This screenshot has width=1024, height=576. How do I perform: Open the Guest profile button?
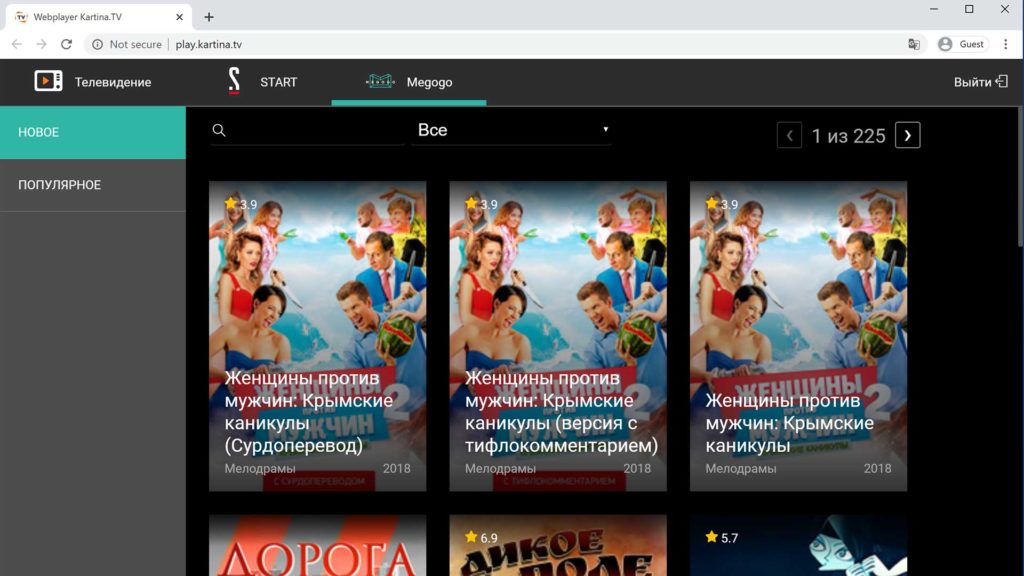[x=962, y=44]
